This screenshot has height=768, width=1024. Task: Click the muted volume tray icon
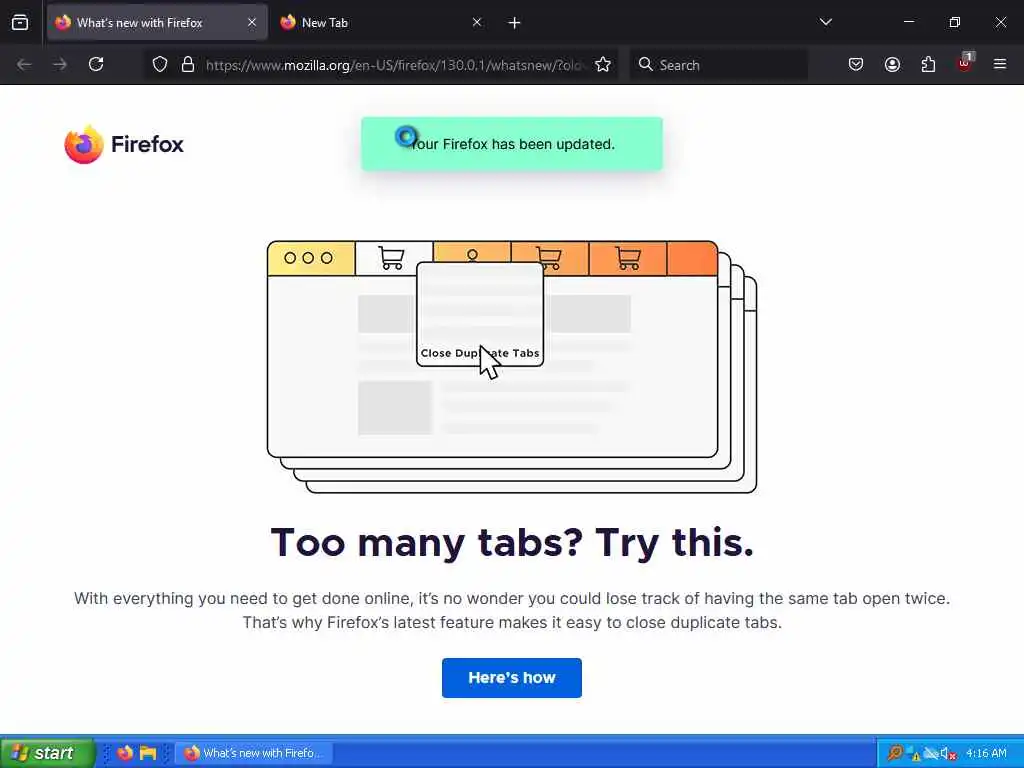948,754
